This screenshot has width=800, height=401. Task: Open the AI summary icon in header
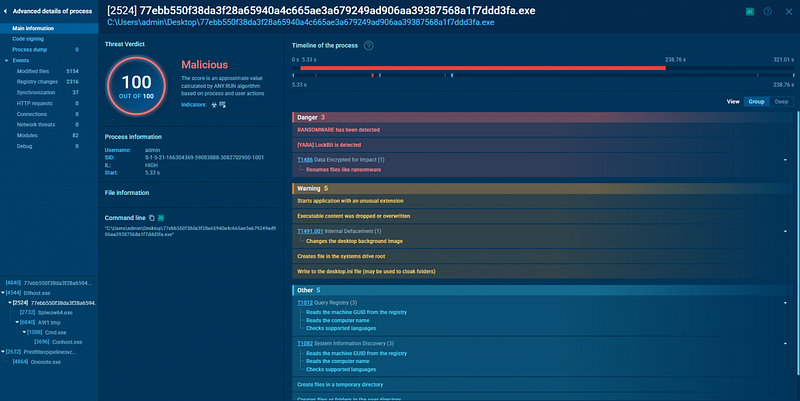(x=749, y=11)
